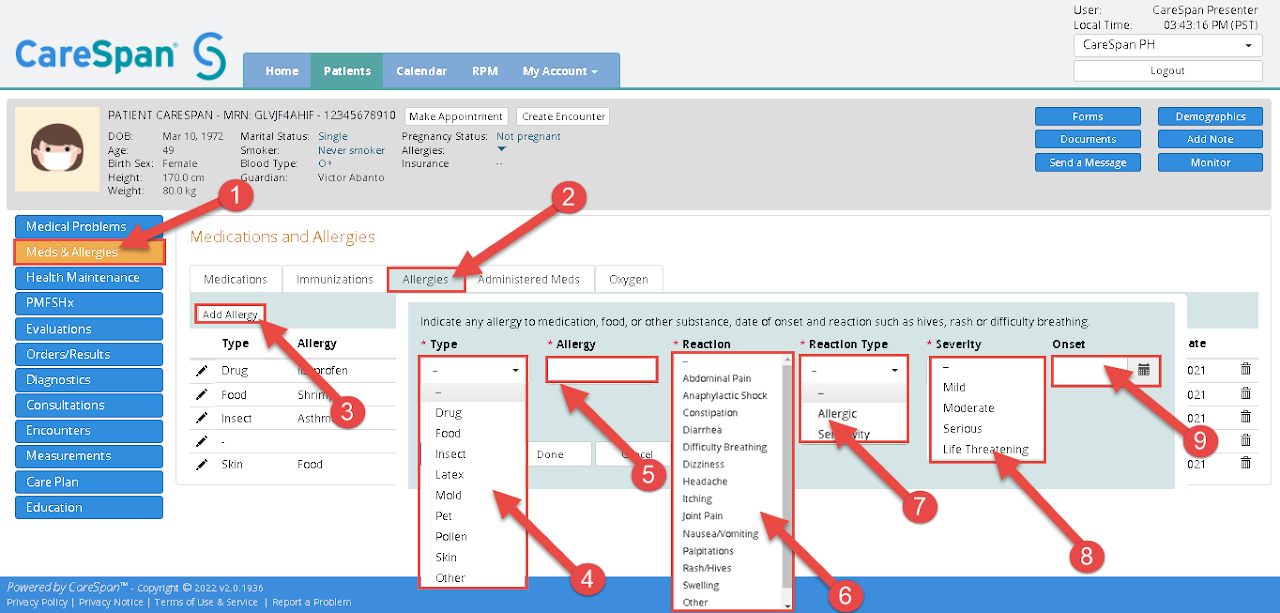Go to the Home navigation tab
1280x613 pixels.
(282, 71)
